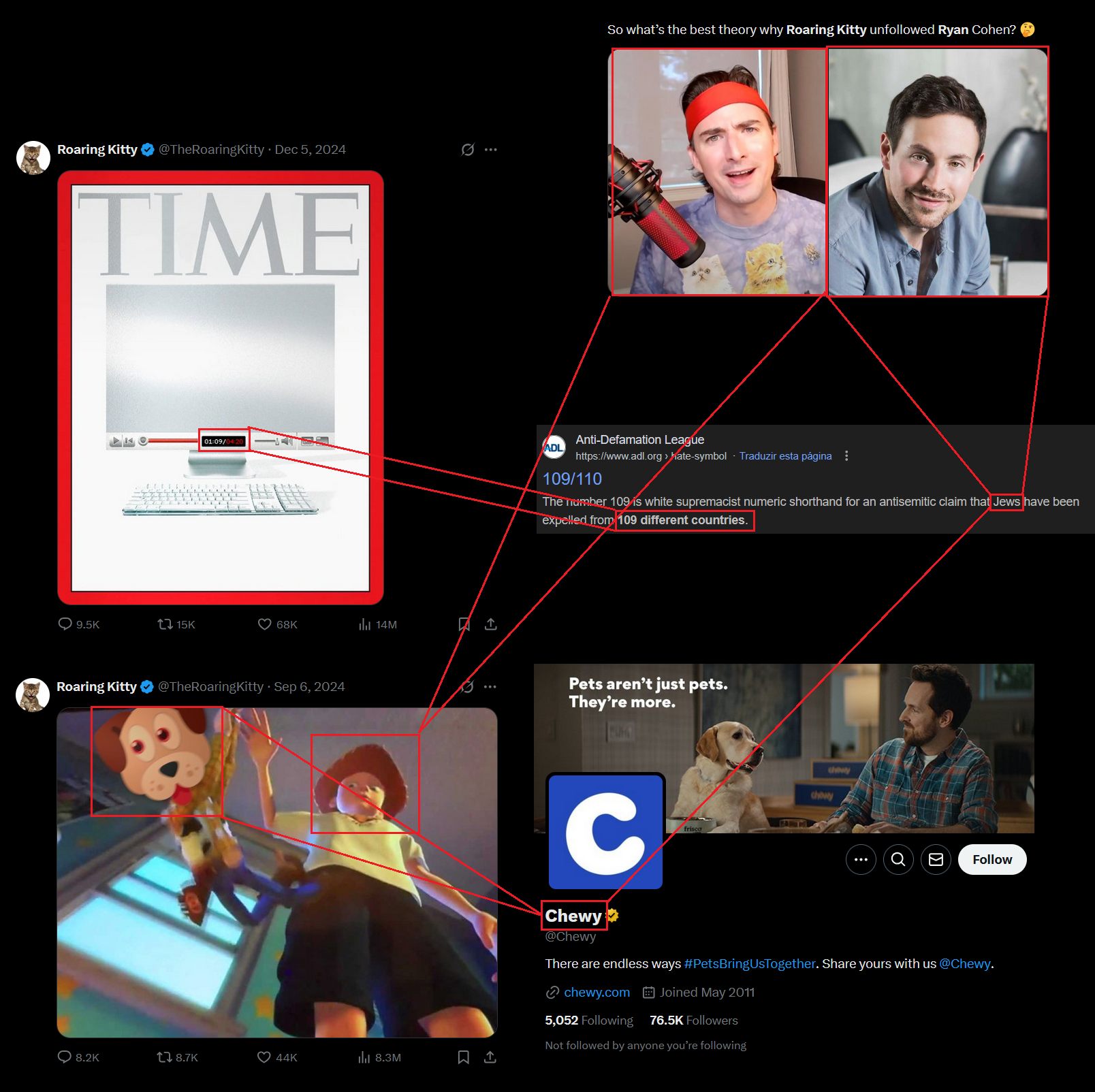
Task: Reply to the Sep 6 tweet
Action: [x=65, y=1057]
